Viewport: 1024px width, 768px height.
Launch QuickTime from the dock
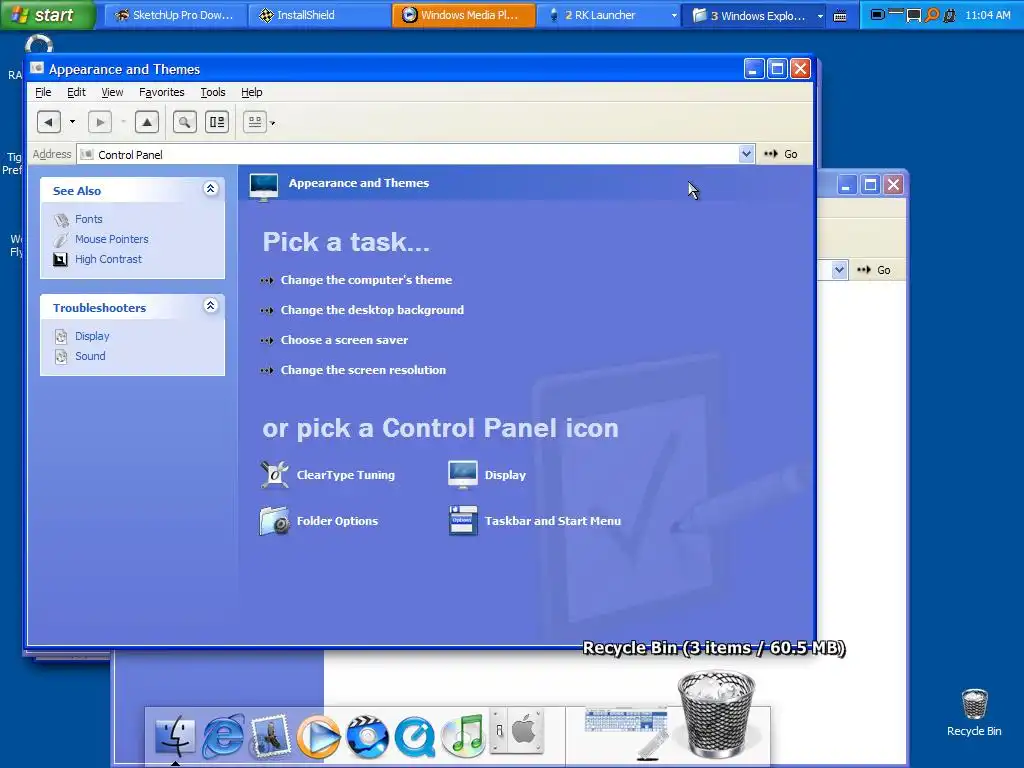(x=415, y=737)
